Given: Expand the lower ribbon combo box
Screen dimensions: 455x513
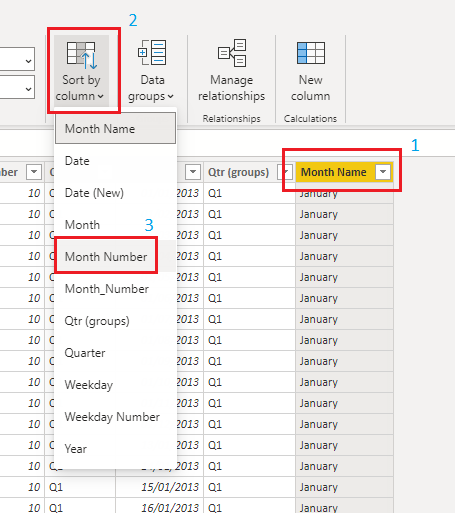Looking at the screenshot, I should click(x=28, y=89).
